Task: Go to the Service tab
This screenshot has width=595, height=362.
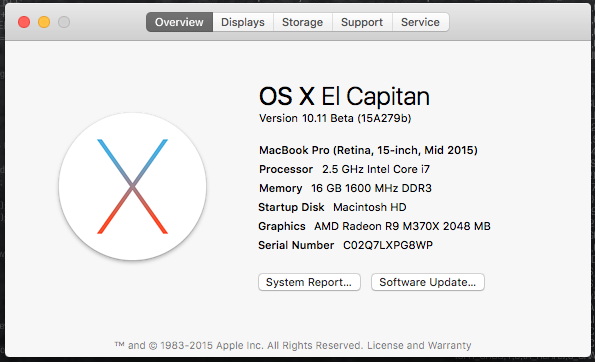Action: coord(420,22)
